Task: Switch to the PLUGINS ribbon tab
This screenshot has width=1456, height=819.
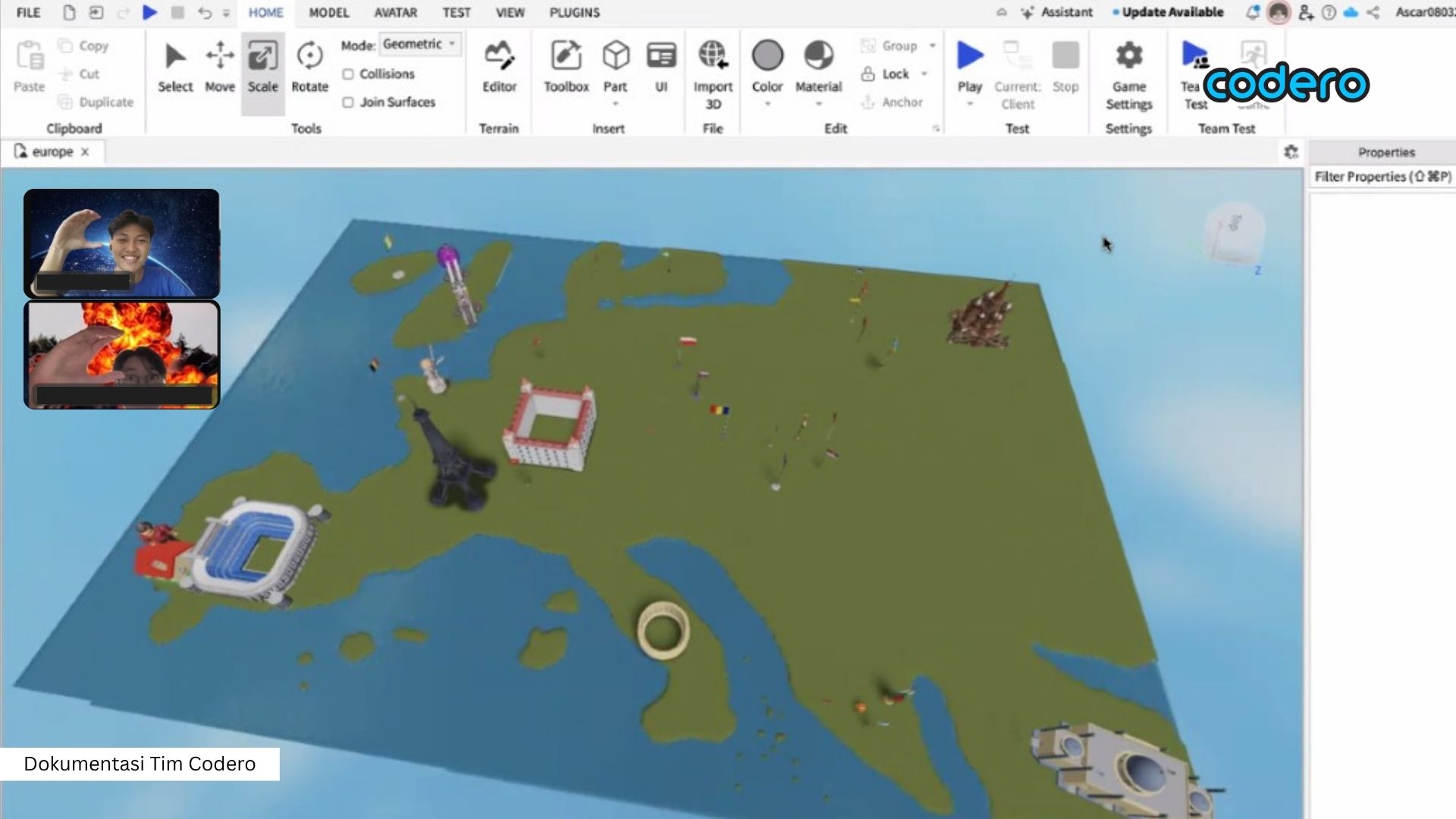Action: [x=575, y=13]
